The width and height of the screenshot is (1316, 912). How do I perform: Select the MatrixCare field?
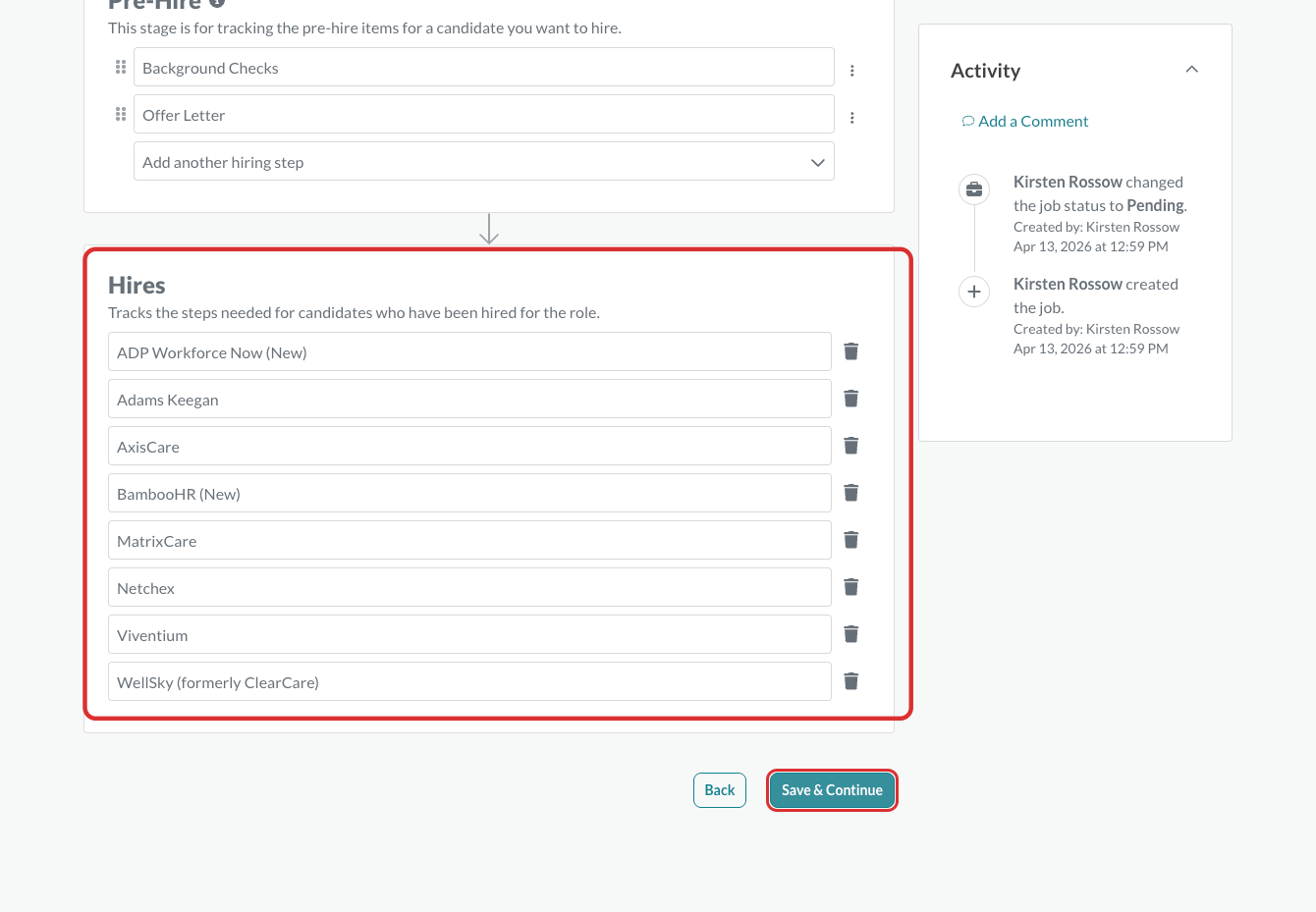pos(469,541)
